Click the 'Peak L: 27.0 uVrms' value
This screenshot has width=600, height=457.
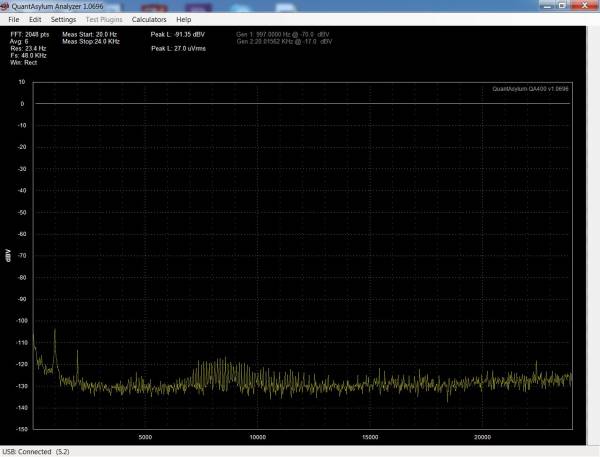[x=178, y=49]
